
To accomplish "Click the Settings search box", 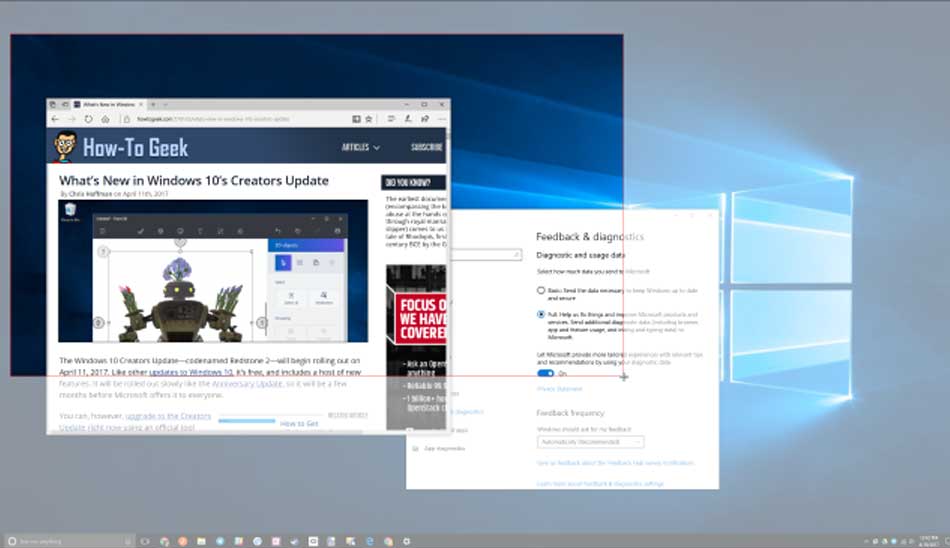I will [x=485, y=255].
